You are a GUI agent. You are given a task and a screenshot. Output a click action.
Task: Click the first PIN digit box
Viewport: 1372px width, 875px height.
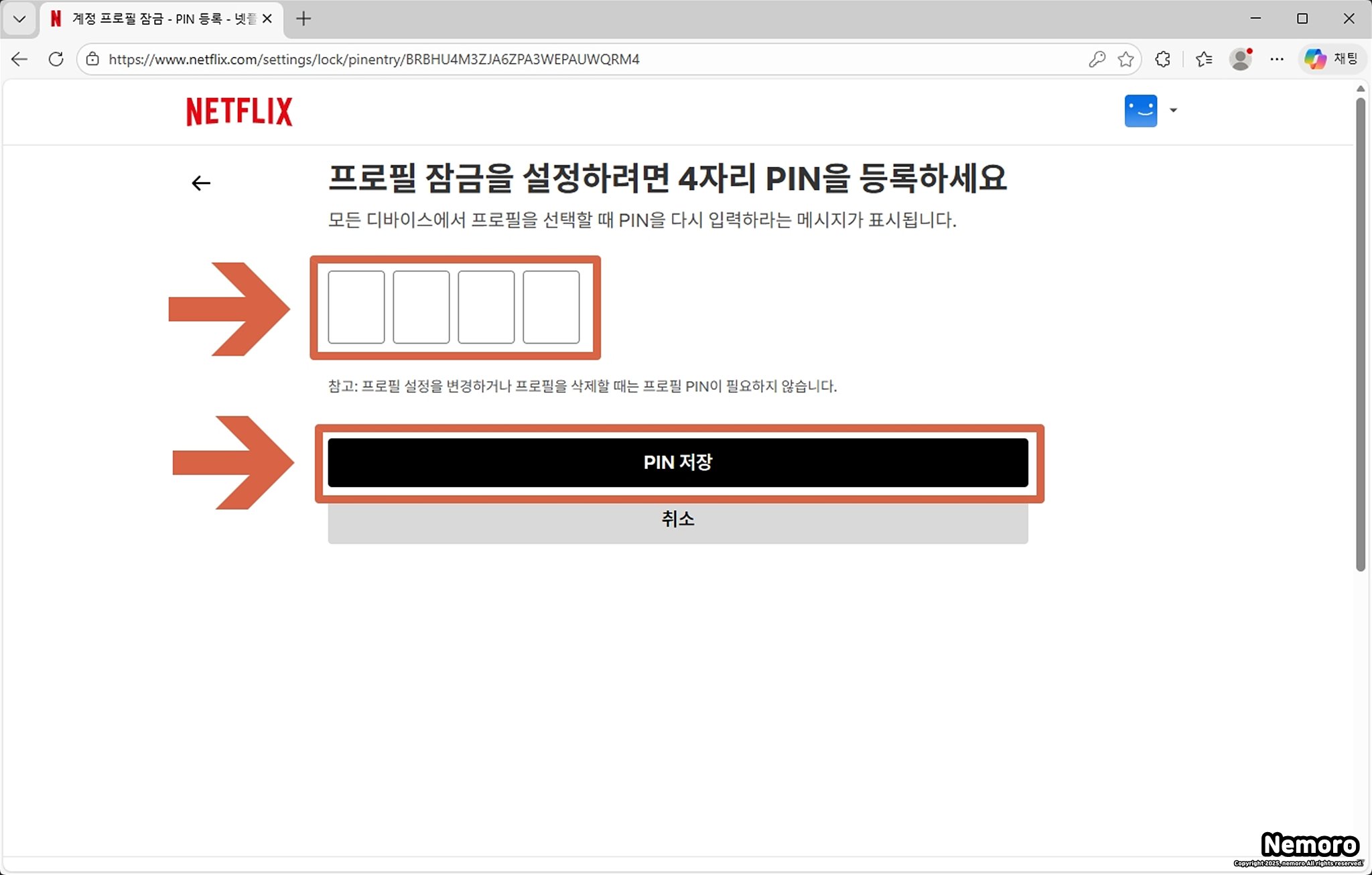(x=356, y=307)
